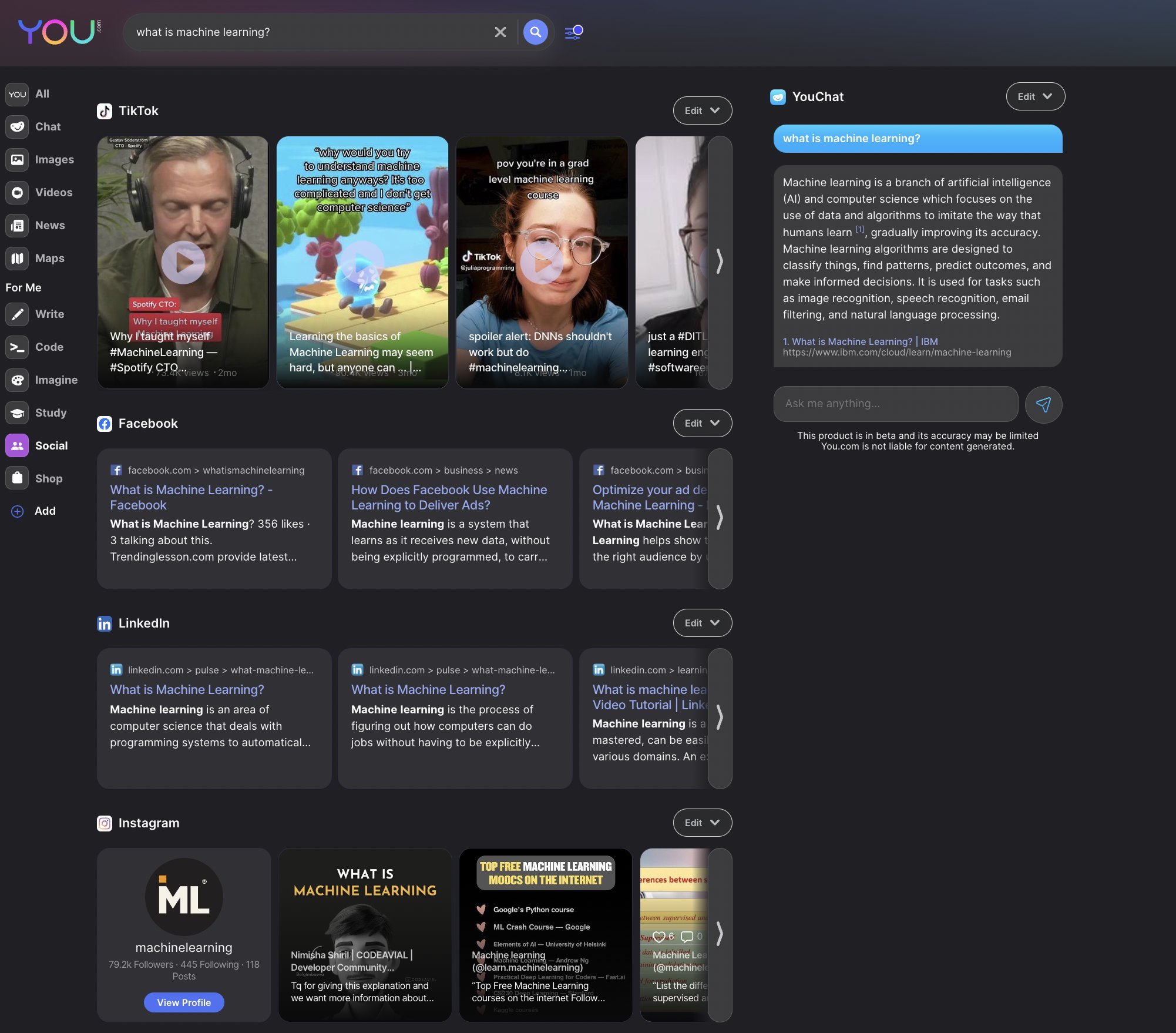Click the Study graduation cap icon
Viewport: 1176px width, 1033px height.
pyautogui.click(x=17, y=413)
